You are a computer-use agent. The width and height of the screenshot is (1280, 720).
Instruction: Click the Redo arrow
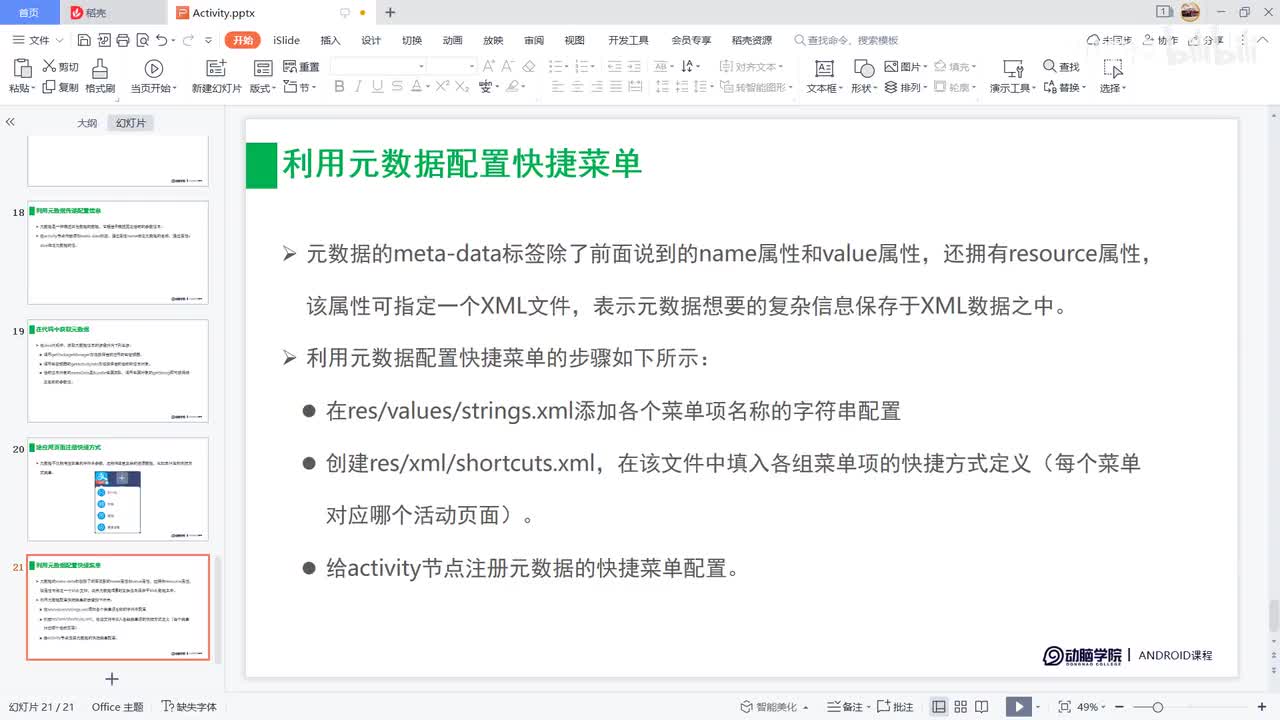coord(187,40)
